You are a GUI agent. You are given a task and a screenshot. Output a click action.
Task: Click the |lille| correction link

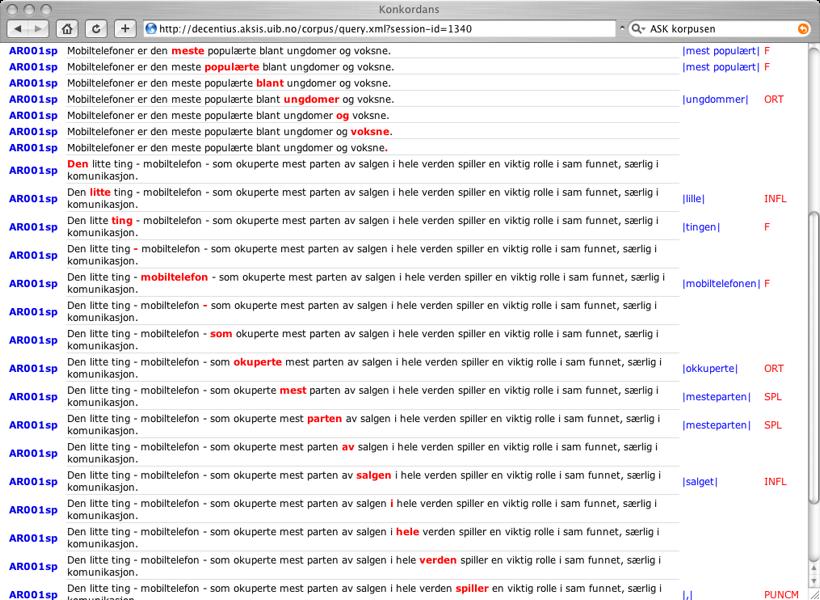[693, 199]
